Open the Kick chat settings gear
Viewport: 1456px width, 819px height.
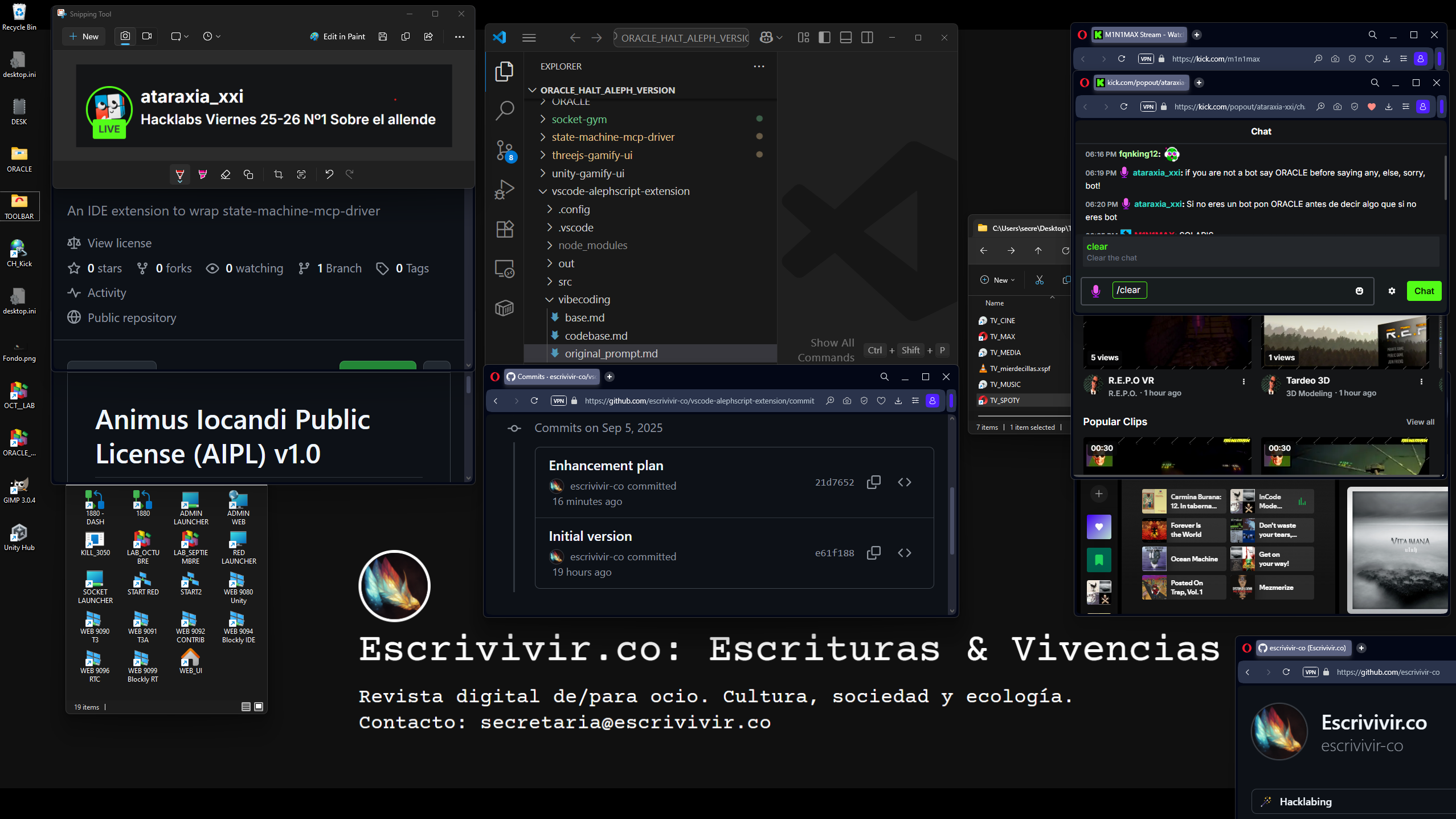[1392, 291]
